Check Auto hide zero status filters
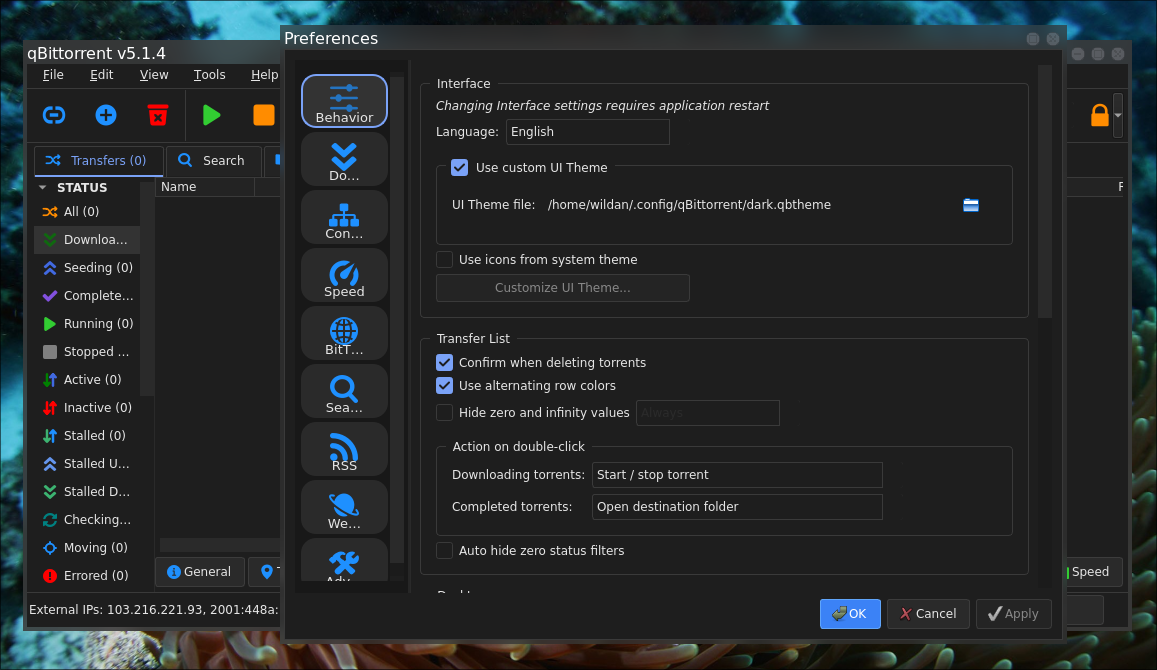Screen dimensions: 1157x670 point(445,551)
